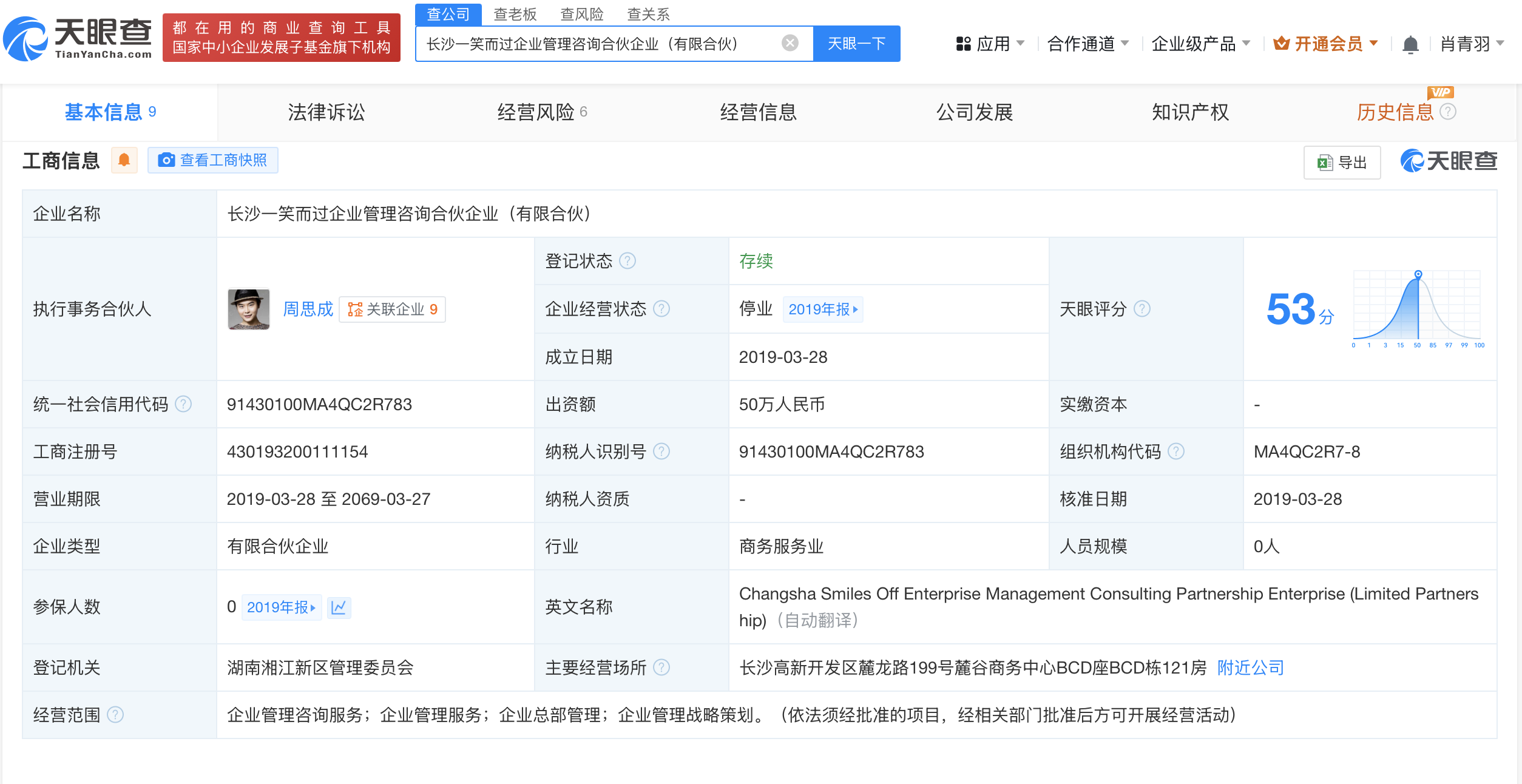Open the 附近公司 link
Screen dimensions: 1522x784
pos(1250,668)
